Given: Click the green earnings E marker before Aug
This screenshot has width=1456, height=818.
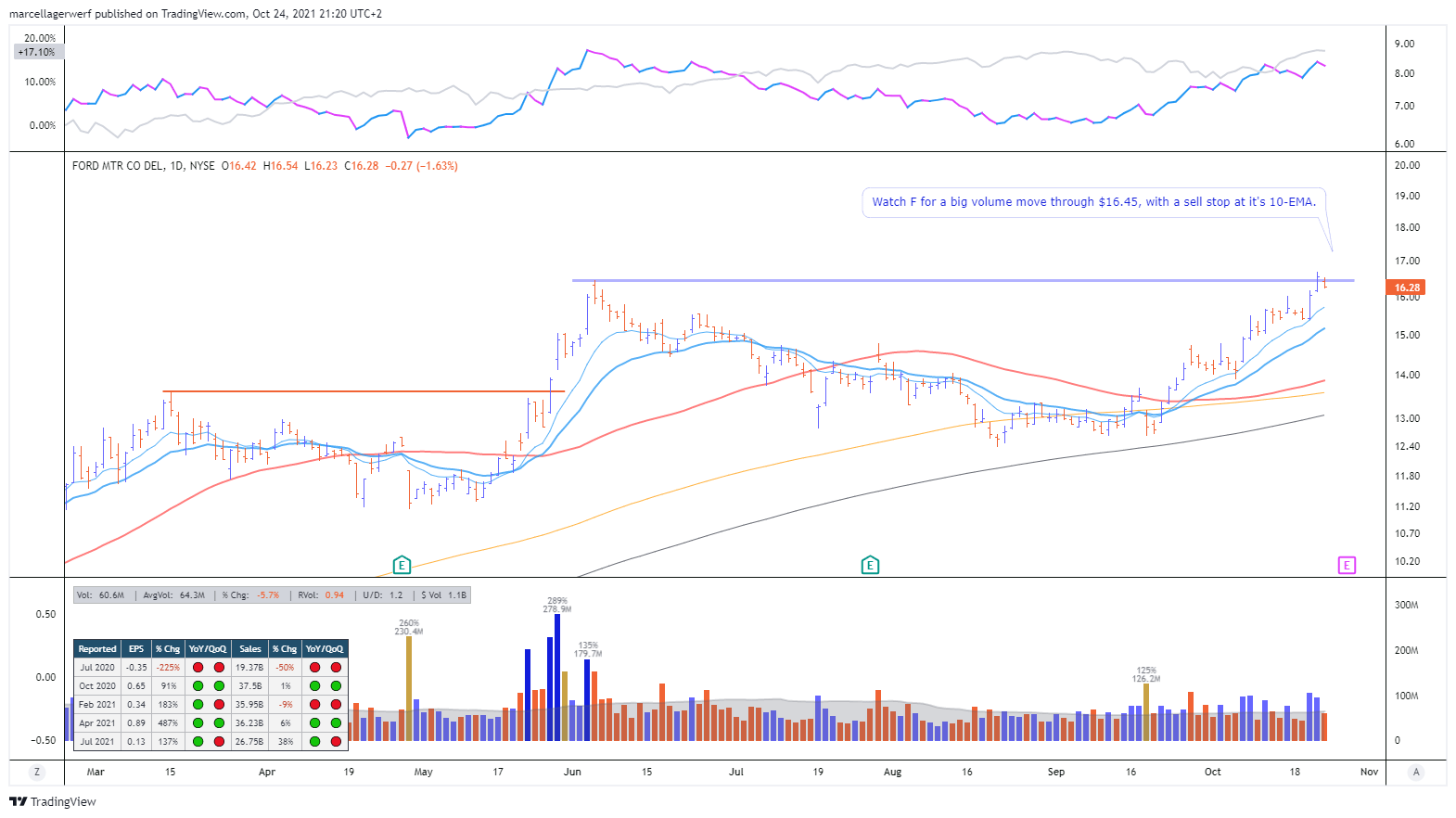Looking at the screenshot, I should [x=870, y=565].
